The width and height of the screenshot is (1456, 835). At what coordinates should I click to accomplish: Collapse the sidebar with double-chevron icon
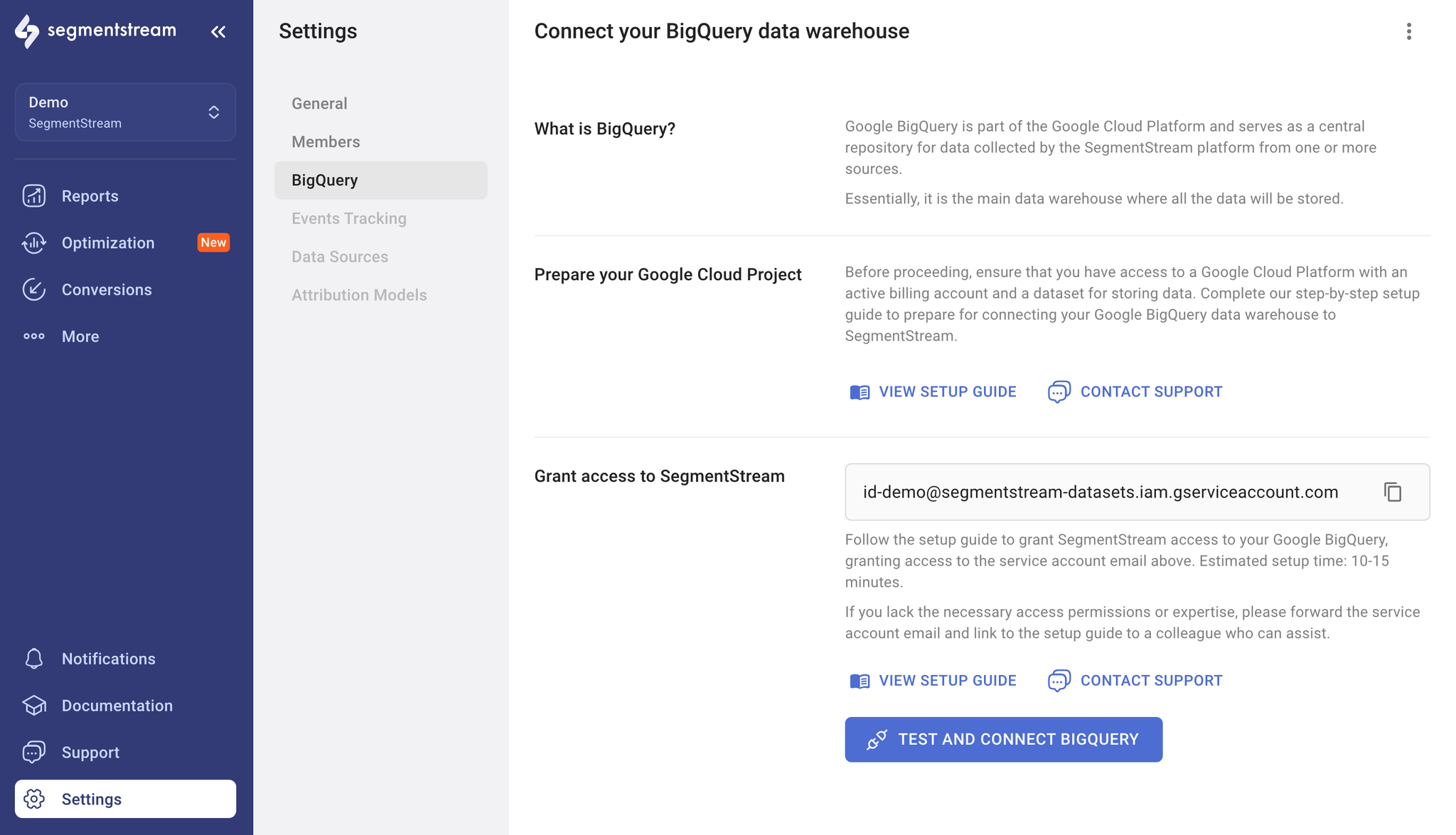click(x=218, y=31)
